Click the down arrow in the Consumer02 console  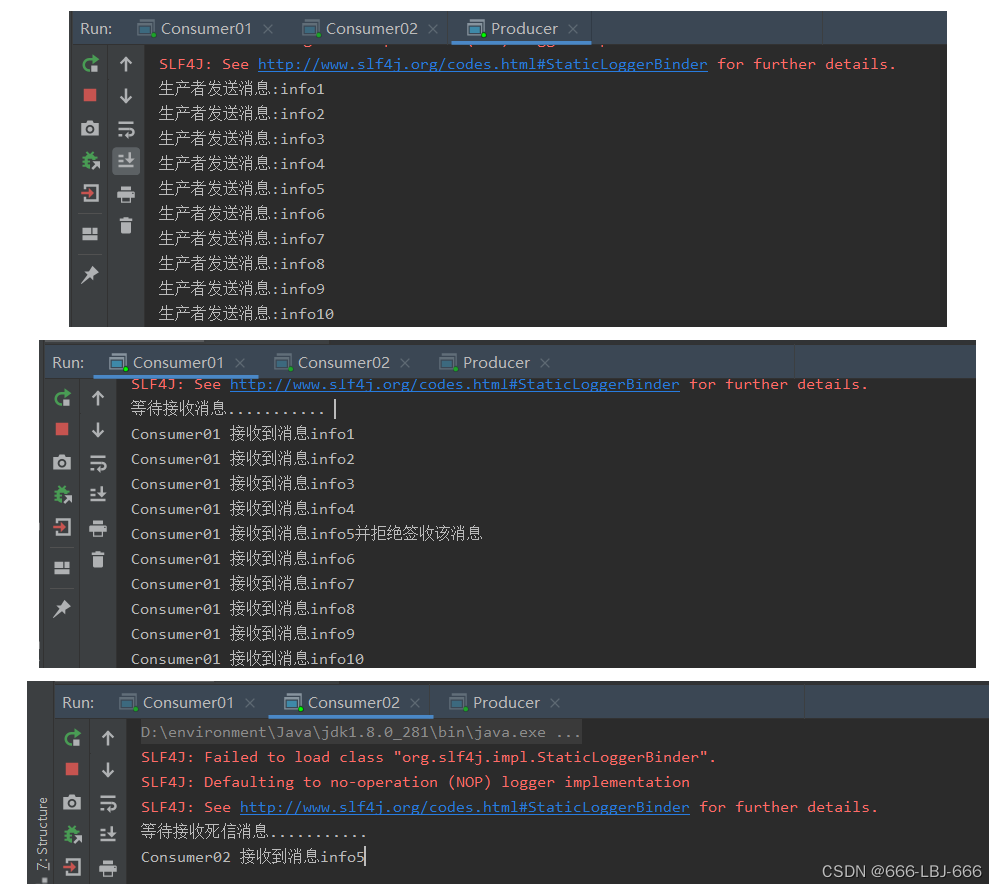(x=108, y=770)
